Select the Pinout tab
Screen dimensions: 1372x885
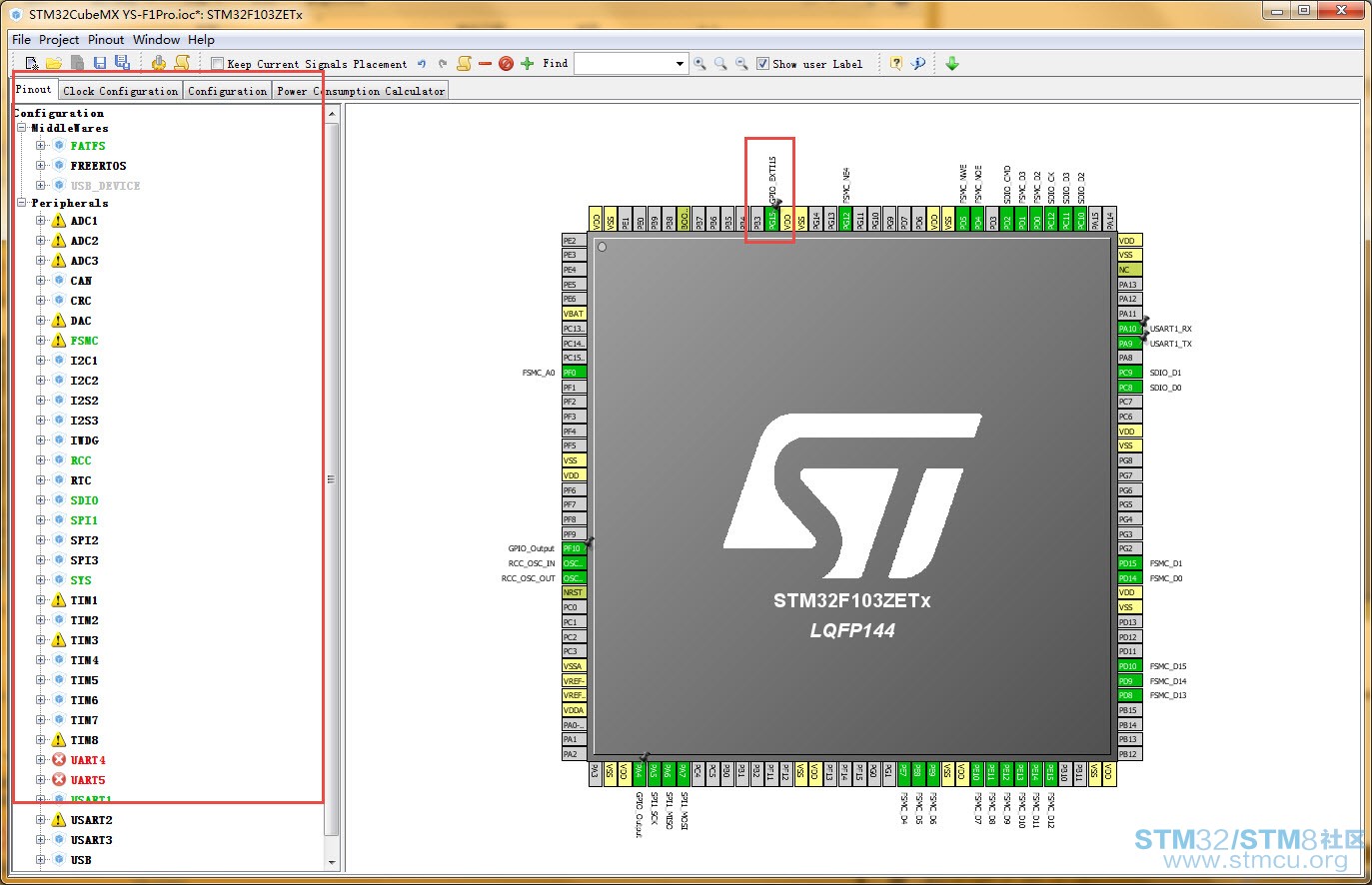tap(34, 90)
